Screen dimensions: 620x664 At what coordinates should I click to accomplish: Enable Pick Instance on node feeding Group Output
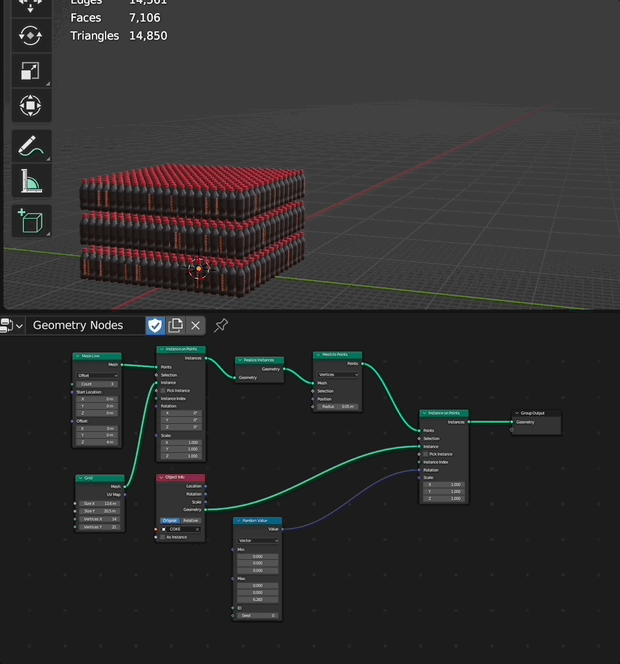click(426, 454)
